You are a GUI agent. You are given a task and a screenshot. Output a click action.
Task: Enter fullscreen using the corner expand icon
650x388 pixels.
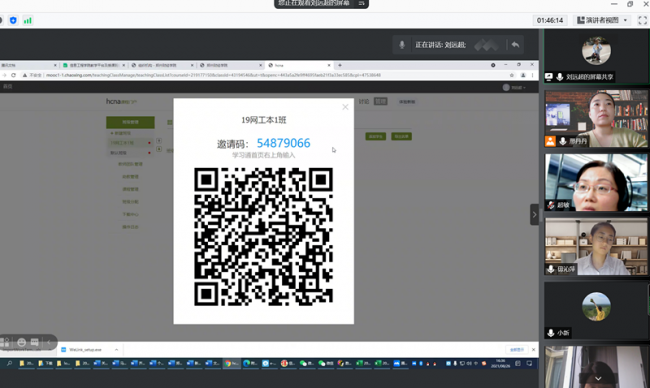pos(642,20)
